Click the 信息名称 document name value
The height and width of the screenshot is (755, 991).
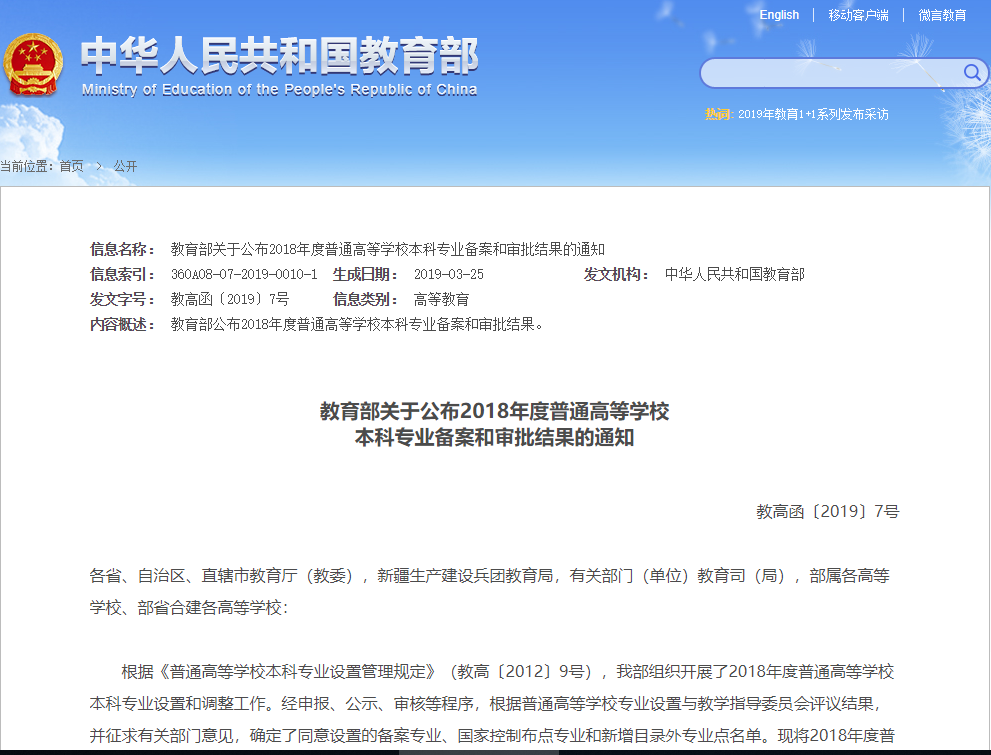coord(387,249)
